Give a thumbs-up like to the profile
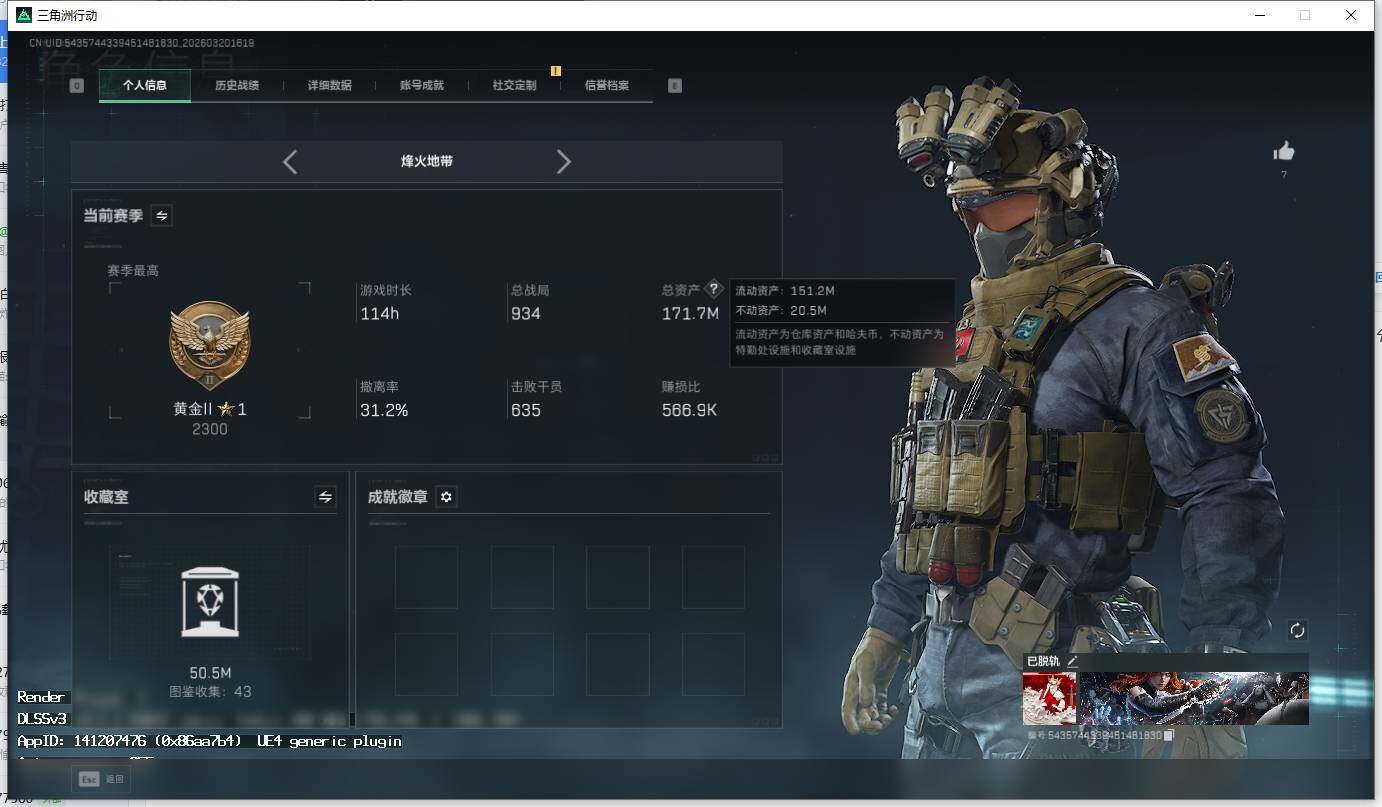 (1284, 151)
